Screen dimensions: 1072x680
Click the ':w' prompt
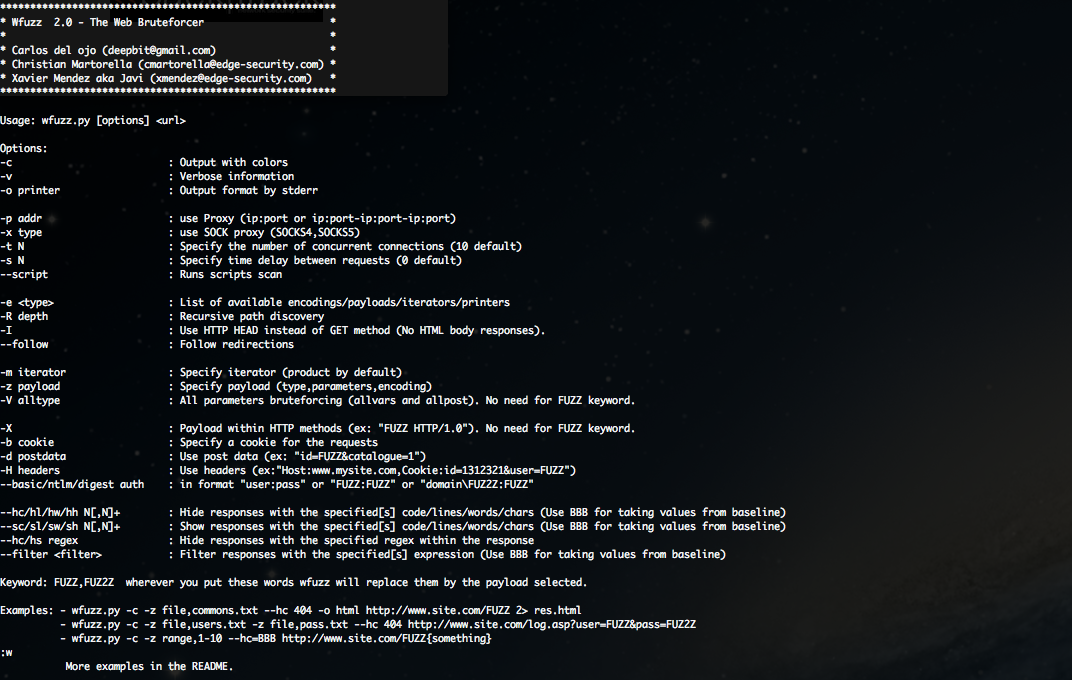coord(6,653)
